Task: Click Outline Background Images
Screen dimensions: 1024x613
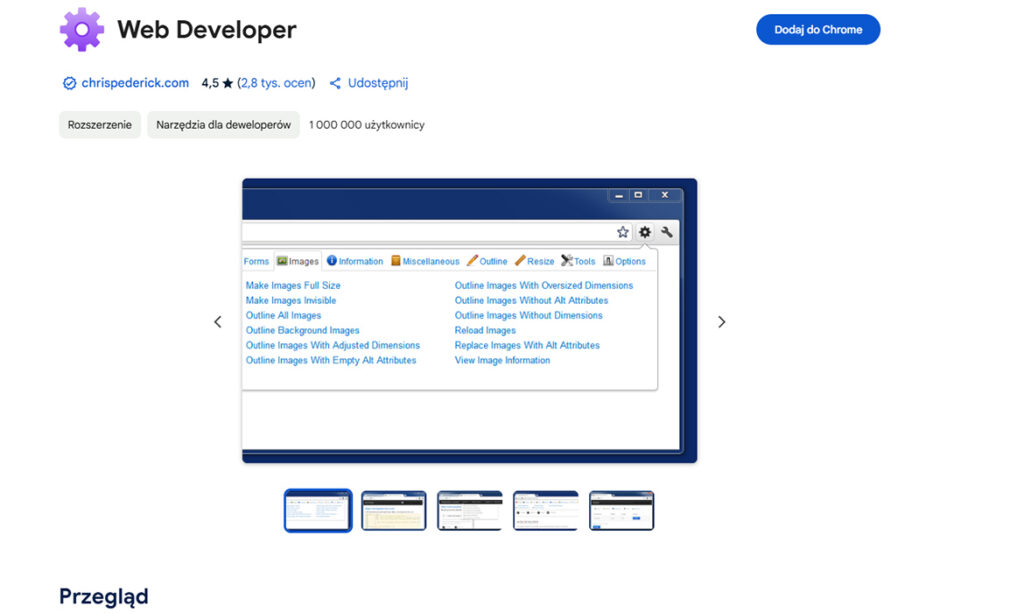Action: pos(302,330)
